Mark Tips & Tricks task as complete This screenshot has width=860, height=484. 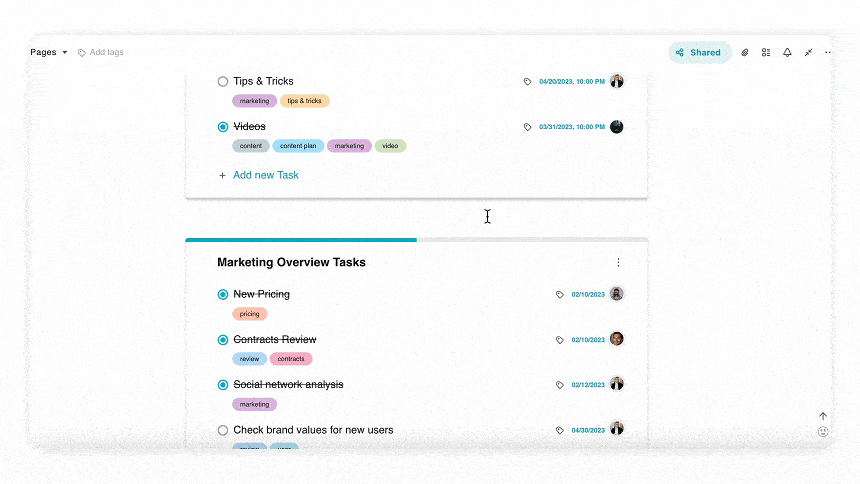click(x=223, y=82)
